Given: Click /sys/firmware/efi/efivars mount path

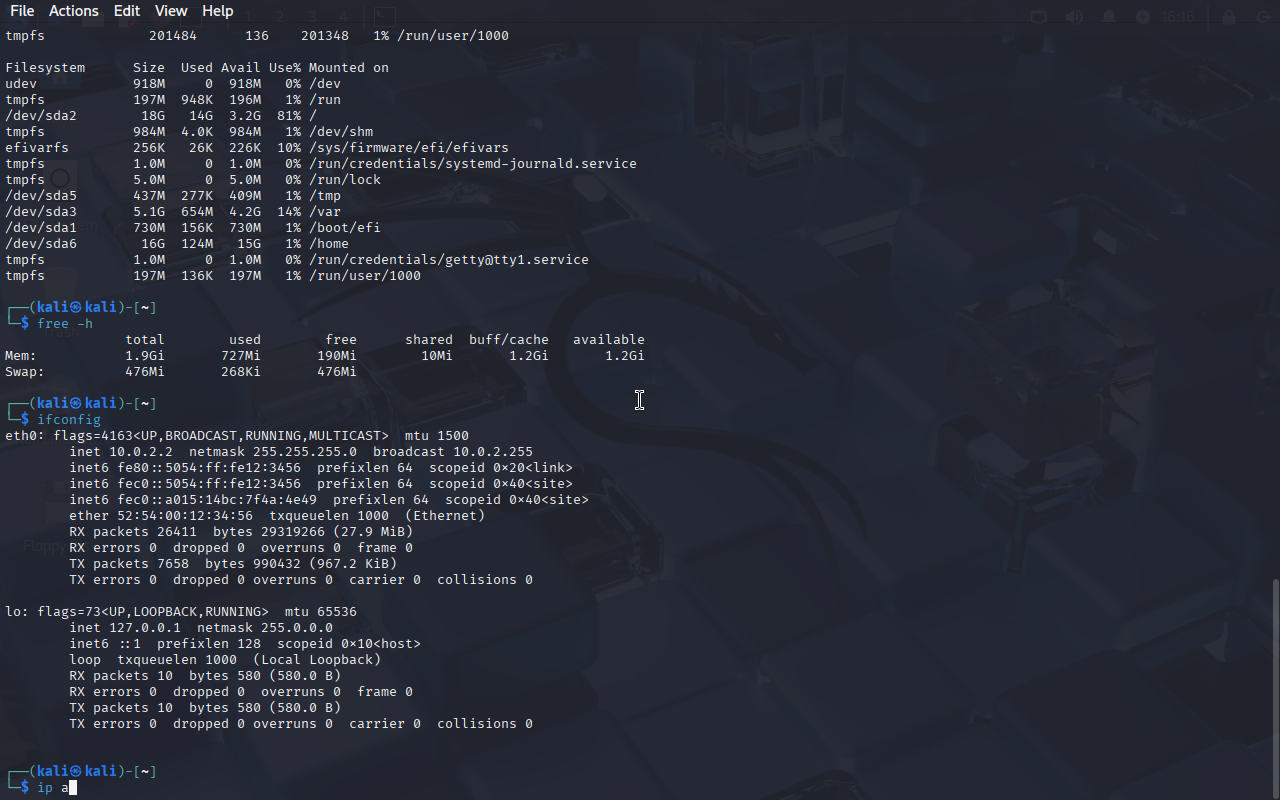Looking at the screenshot, I should click(409, 148).
